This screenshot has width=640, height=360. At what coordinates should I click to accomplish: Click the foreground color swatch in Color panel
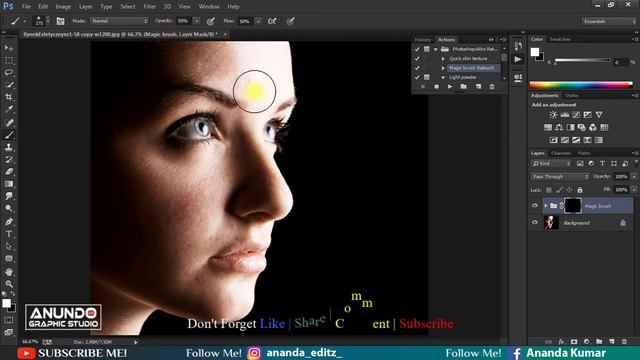535,52
